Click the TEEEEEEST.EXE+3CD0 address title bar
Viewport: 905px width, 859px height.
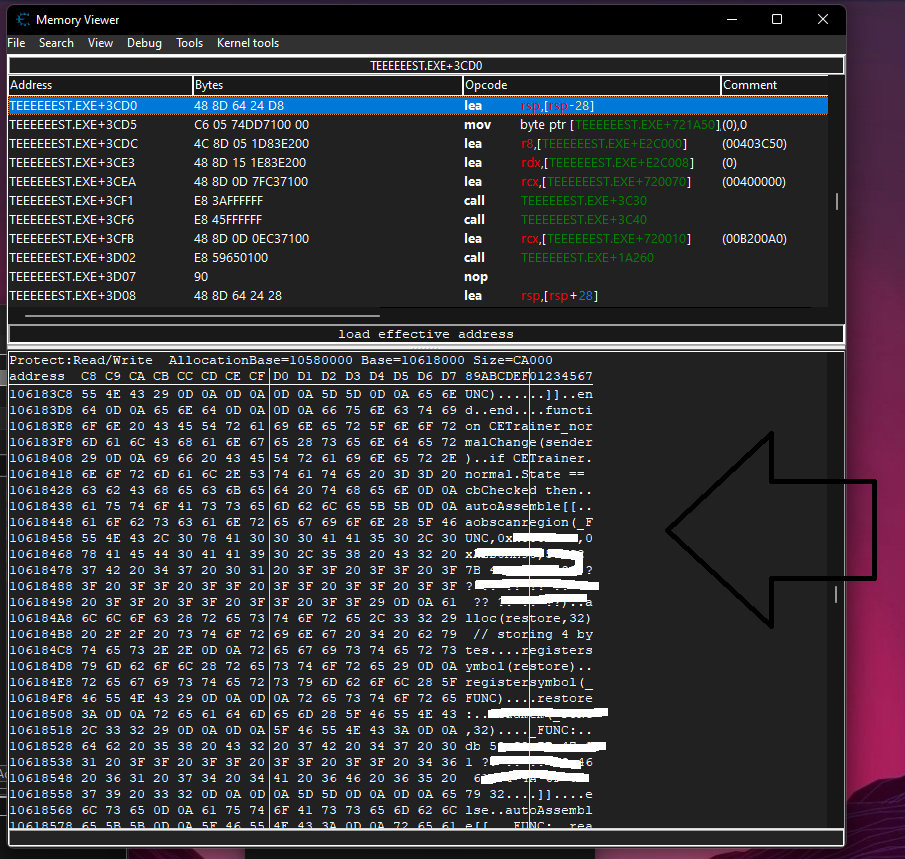point(426,65)
